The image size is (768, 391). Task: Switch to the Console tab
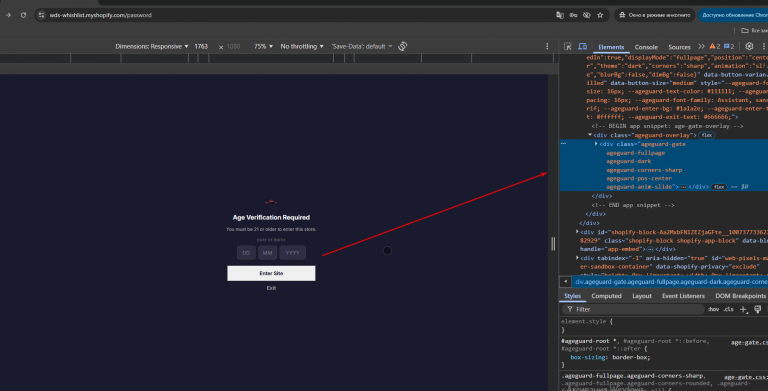[646, 47]
